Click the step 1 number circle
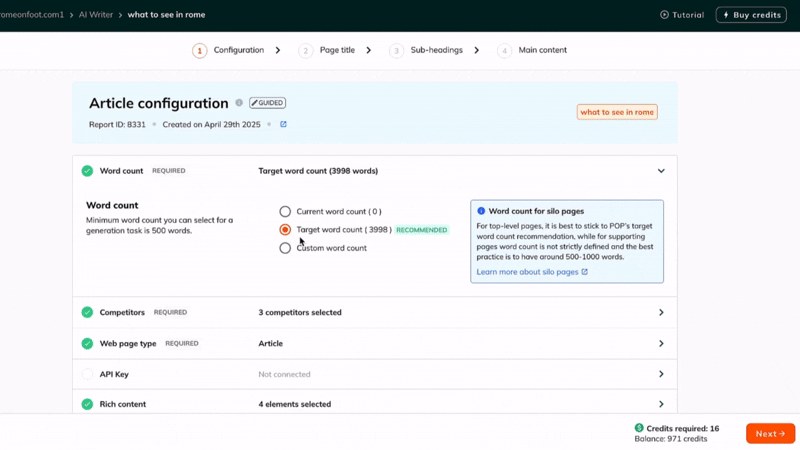This screenshot has width=800, height=450. (x=199, y=51)
